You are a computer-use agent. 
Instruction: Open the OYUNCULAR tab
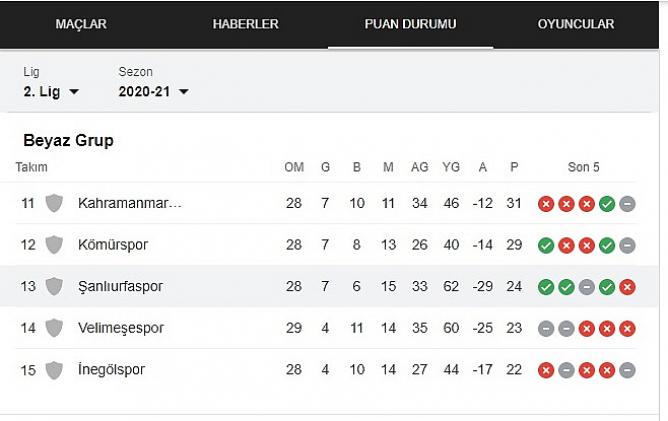click(576, 24)
